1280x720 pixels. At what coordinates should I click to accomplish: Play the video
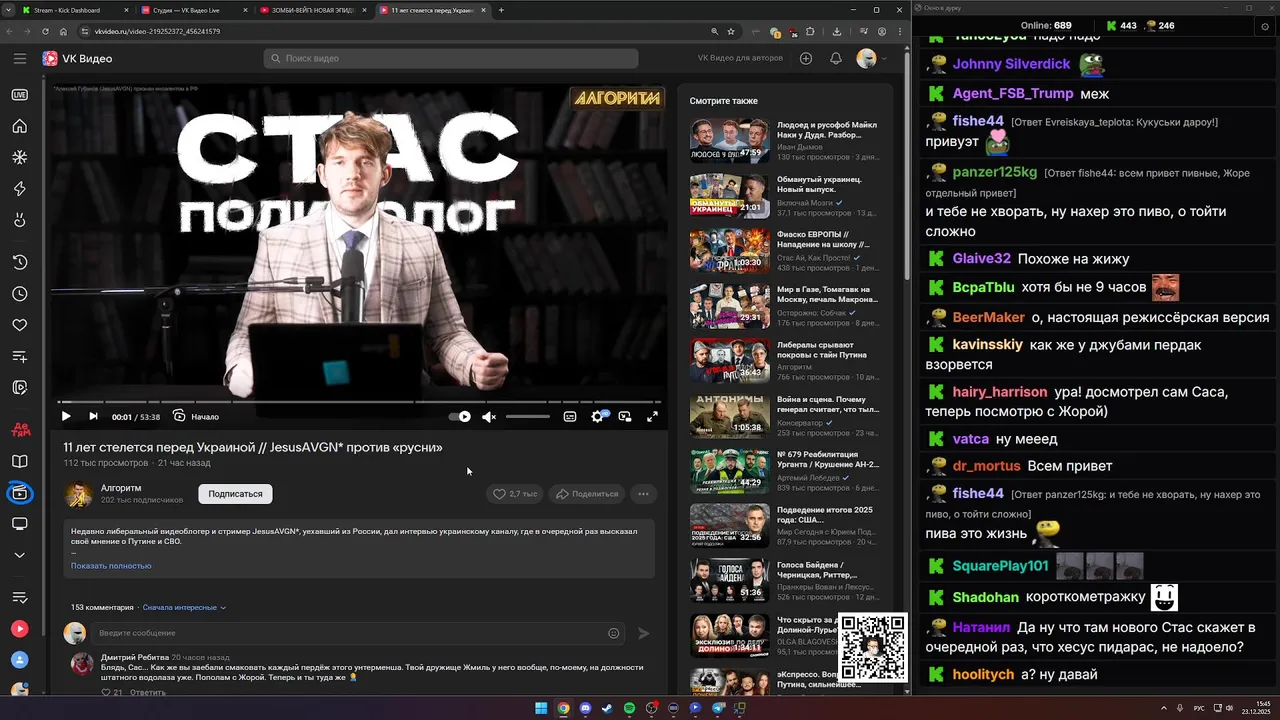click(x=66, y=416)
